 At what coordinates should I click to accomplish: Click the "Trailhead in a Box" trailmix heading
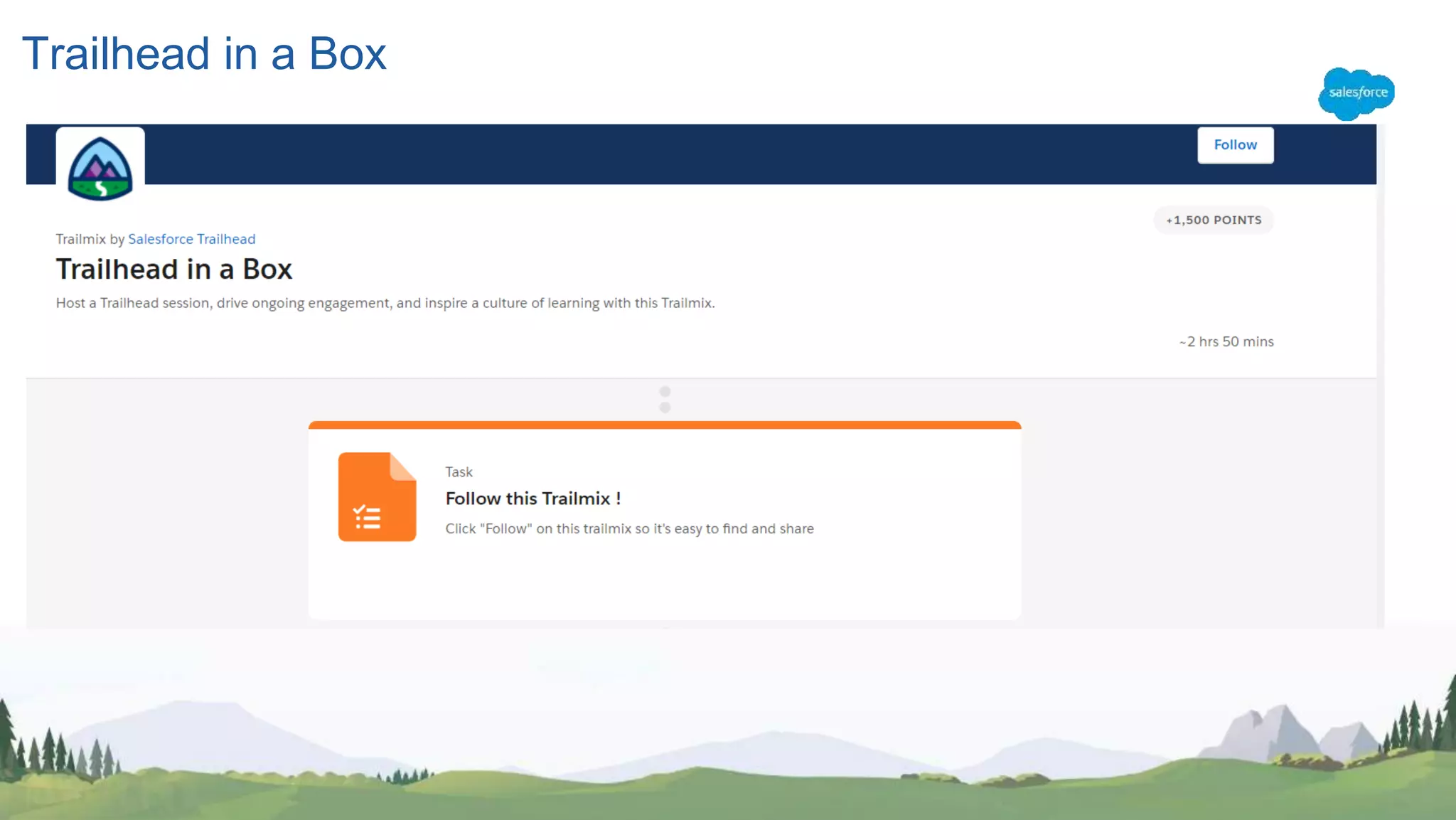(174, 270)
